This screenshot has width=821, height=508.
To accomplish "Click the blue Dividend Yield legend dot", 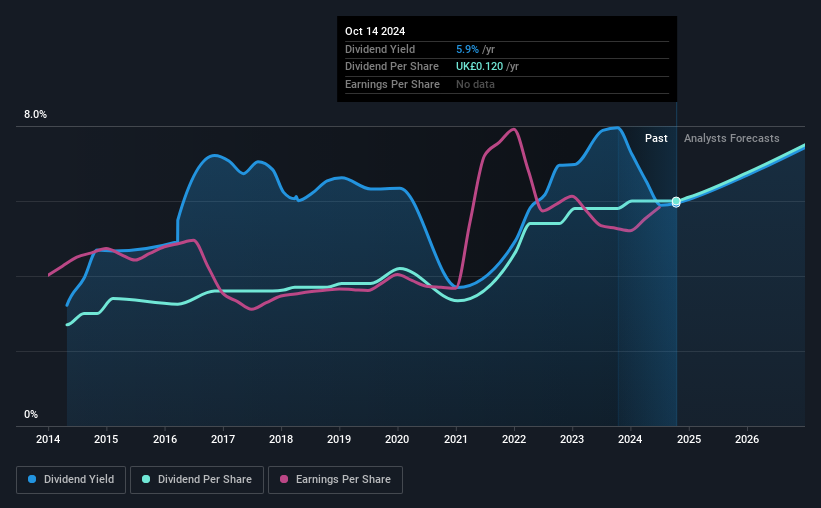I will (32, 479).
